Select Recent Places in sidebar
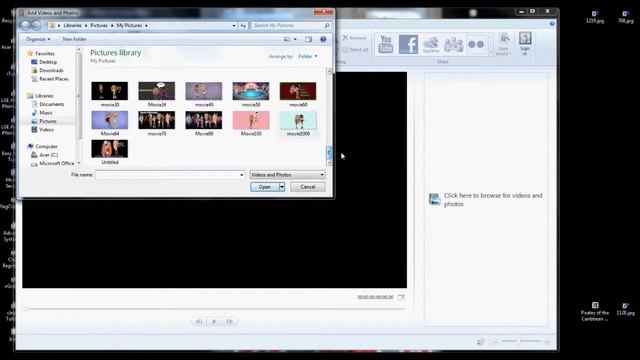The width and height of the screenshot is (640, 360). 50,79
